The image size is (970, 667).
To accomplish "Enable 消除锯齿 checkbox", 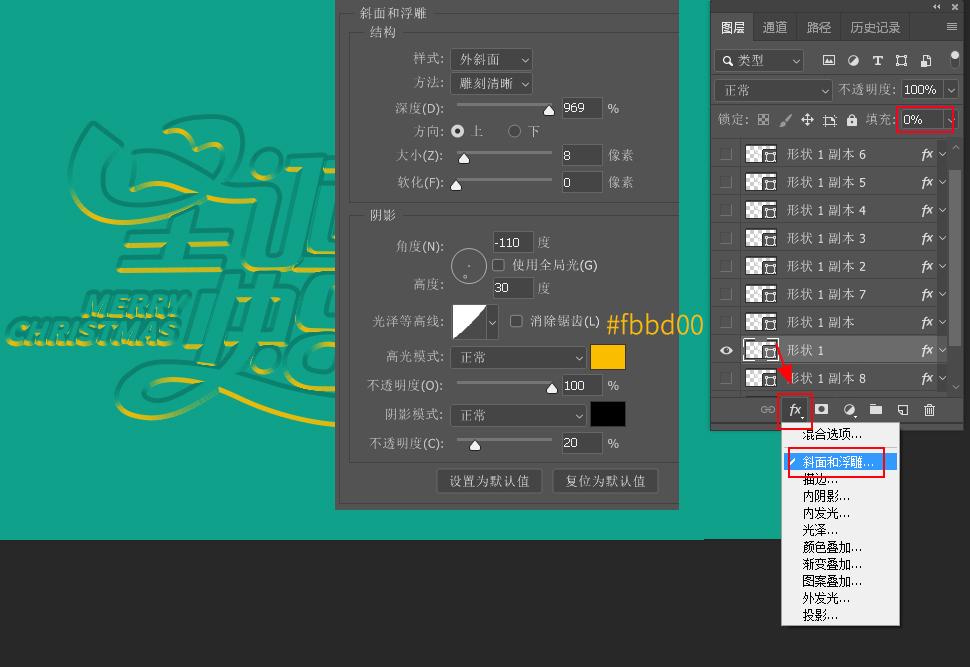I will 516,321.
